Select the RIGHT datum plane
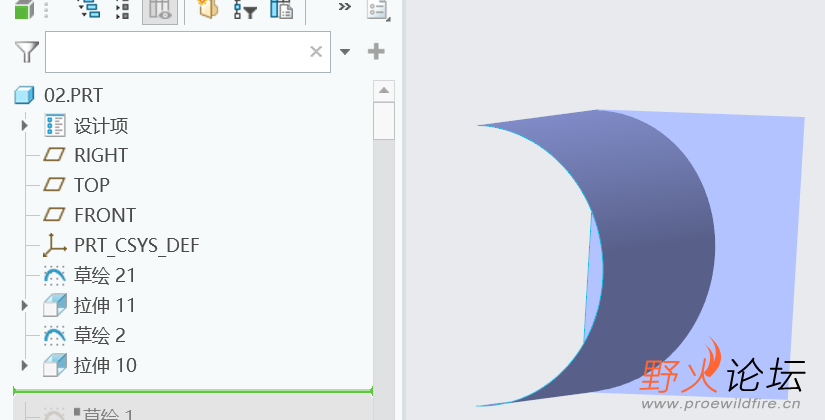 click(x=100, y=155)
